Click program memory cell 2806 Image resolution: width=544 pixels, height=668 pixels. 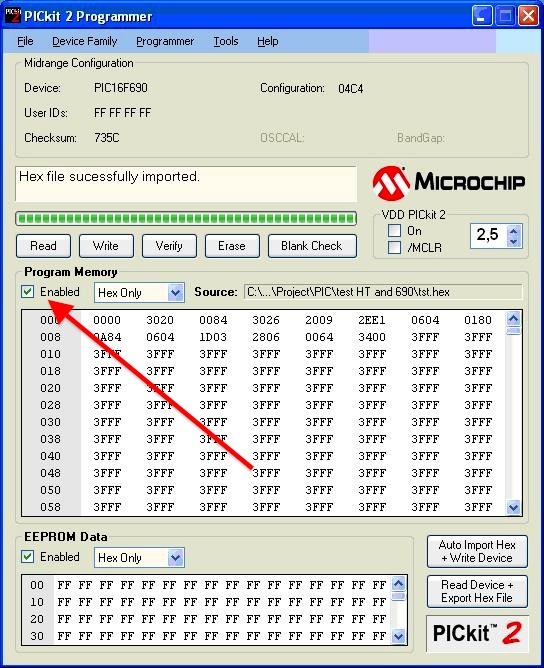(x=266, y=337)
